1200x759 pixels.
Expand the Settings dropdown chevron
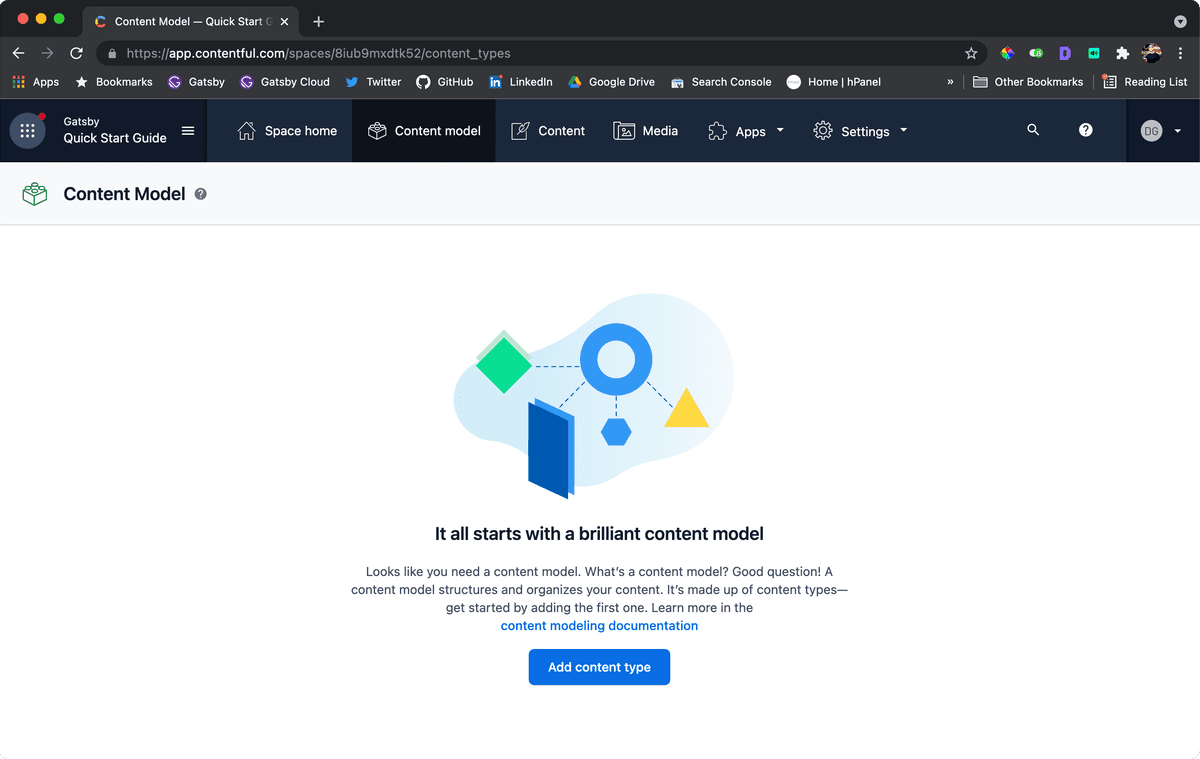(903, 130)
